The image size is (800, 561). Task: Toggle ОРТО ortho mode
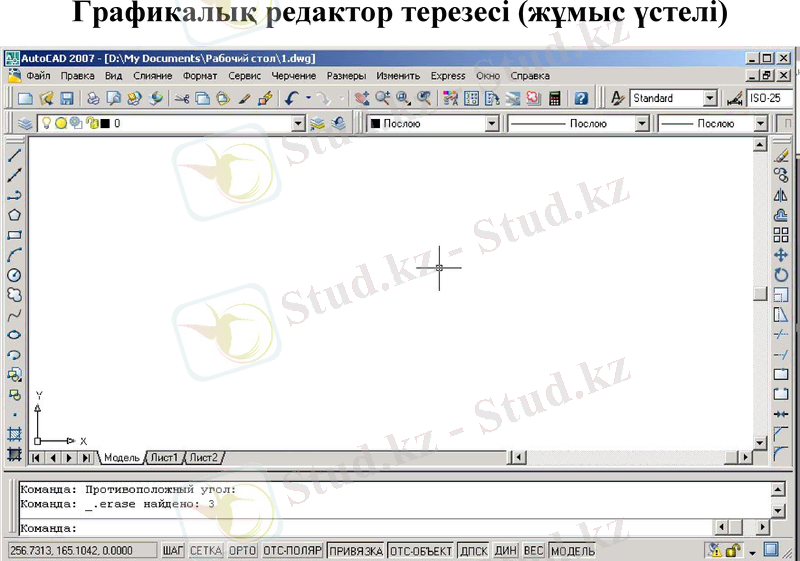(242, 551)
